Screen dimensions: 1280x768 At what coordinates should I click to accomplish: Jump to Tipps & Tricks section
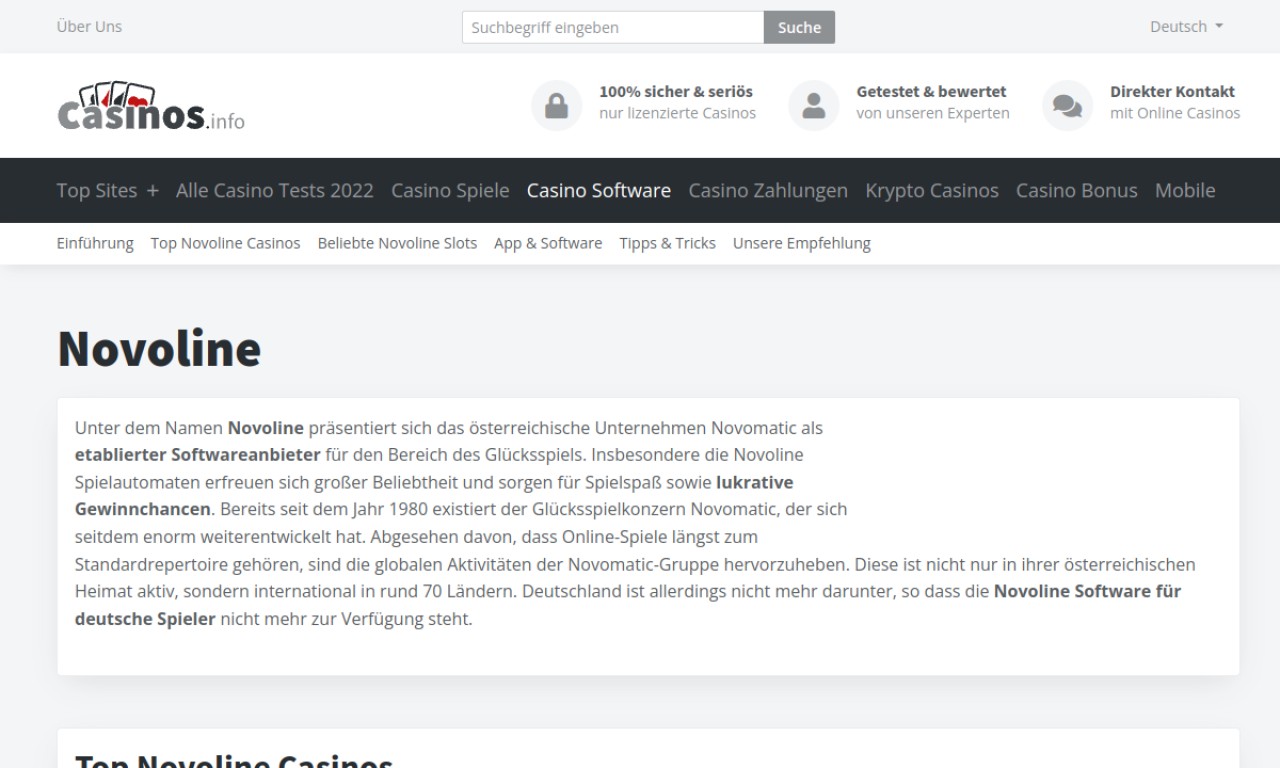[x=667, y=243]
